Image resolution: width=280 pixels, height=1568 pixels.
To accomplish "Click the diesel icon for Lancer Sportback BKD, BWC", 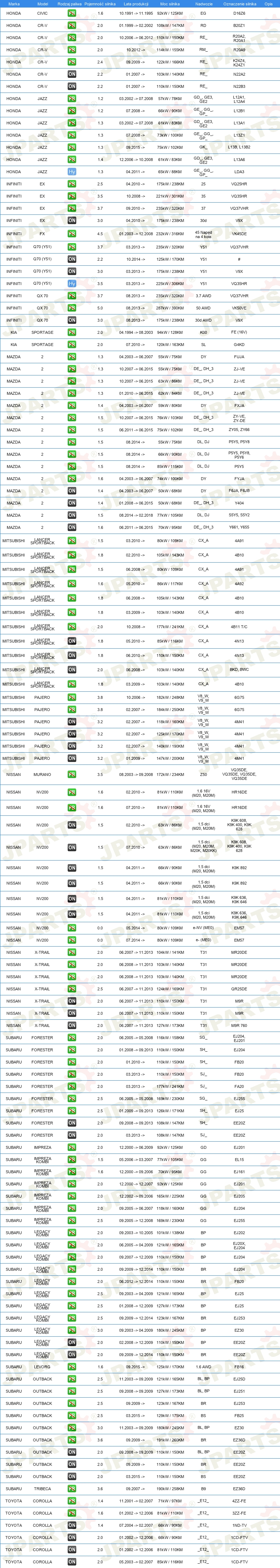I will click(72, 669).
